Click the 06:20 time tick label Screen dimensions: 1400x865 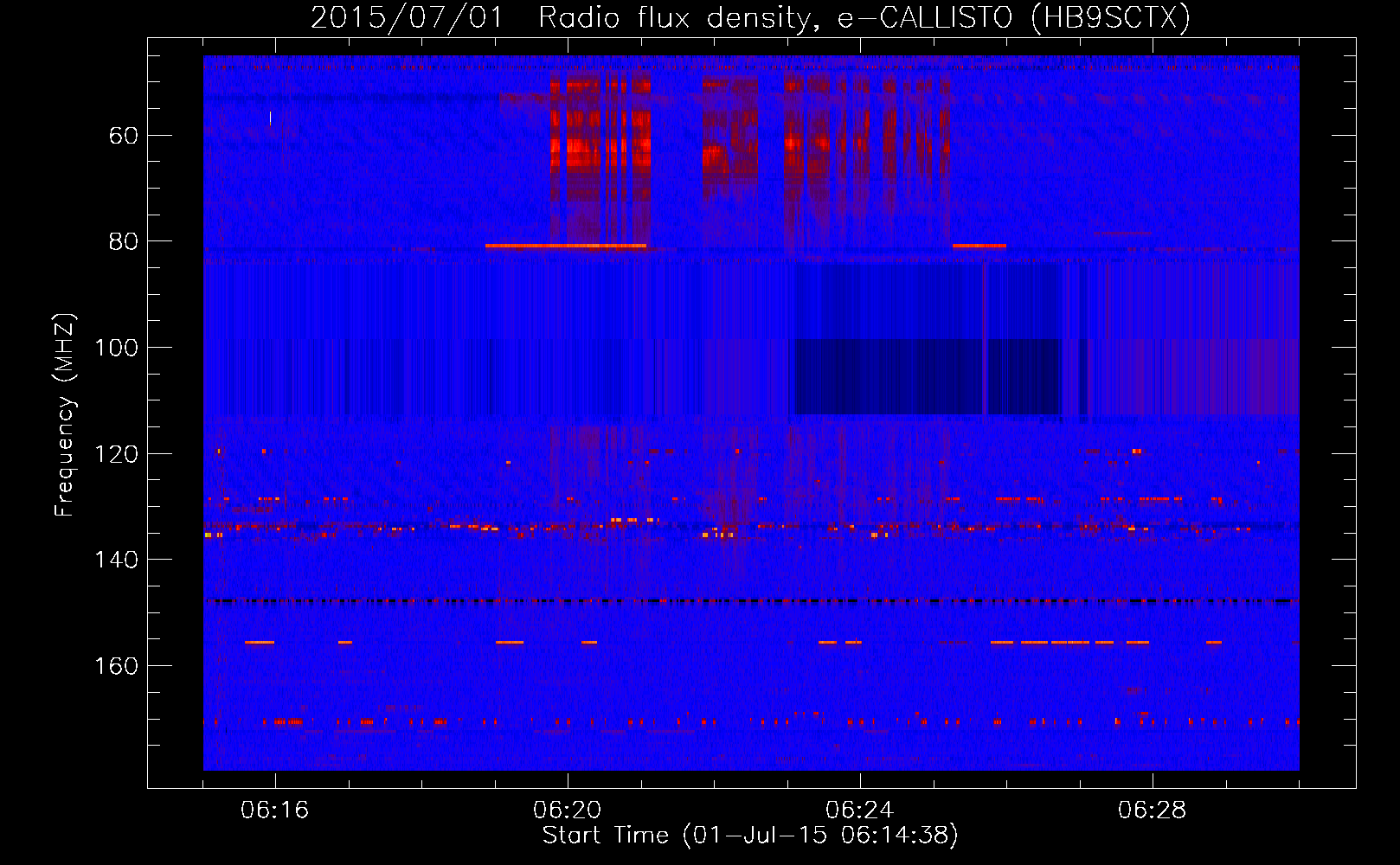tap(567, 811)
